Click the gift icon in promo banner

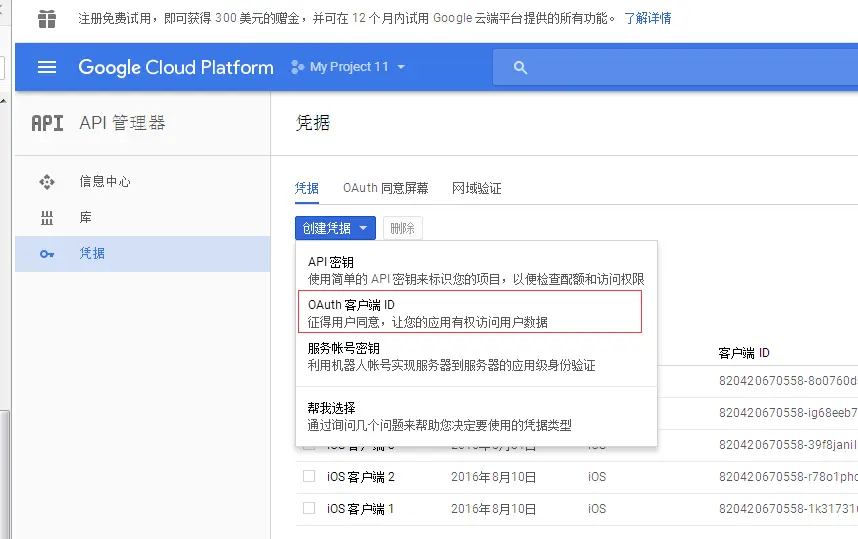(47, 19)
